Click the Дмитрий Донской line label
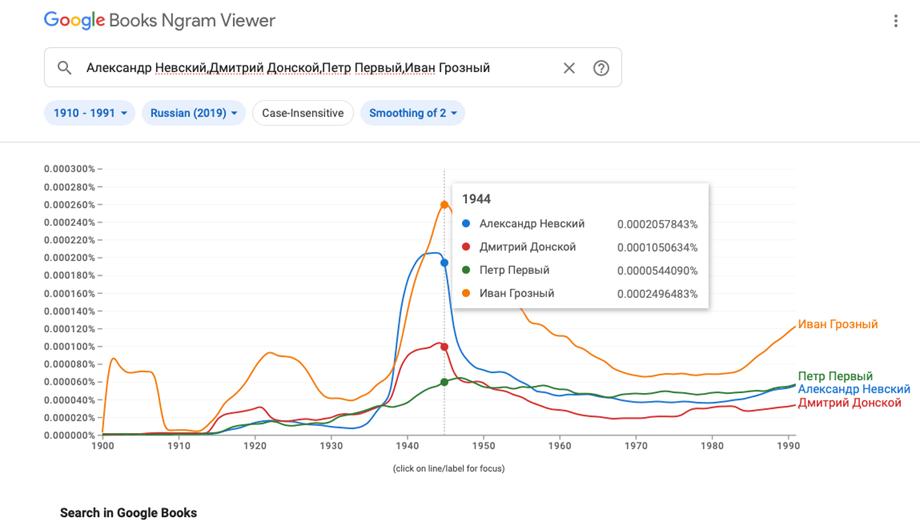Screen dimensions: 920x530 (849, 403)
